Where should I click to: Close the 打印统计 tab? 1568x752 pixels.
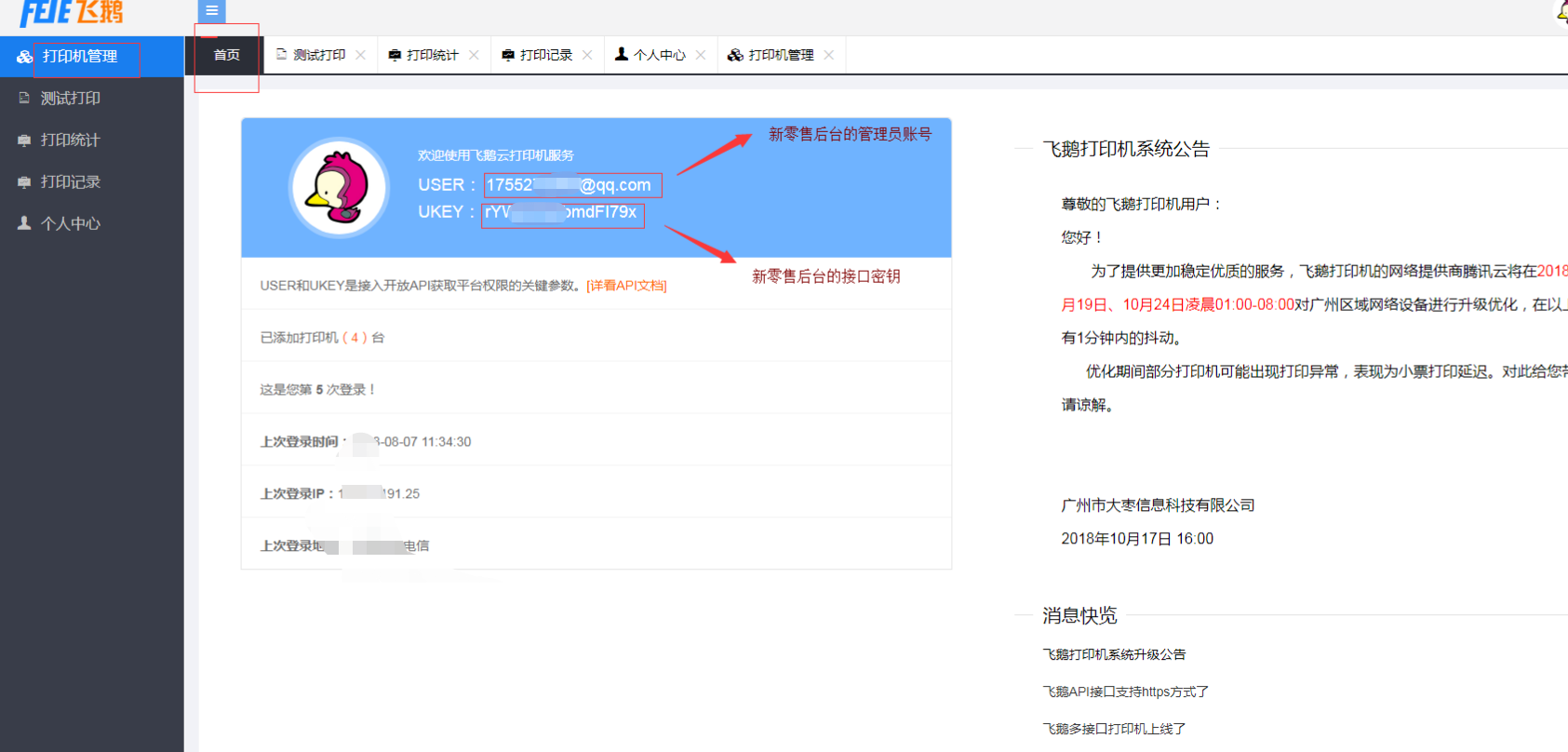[x=474, y=55]
